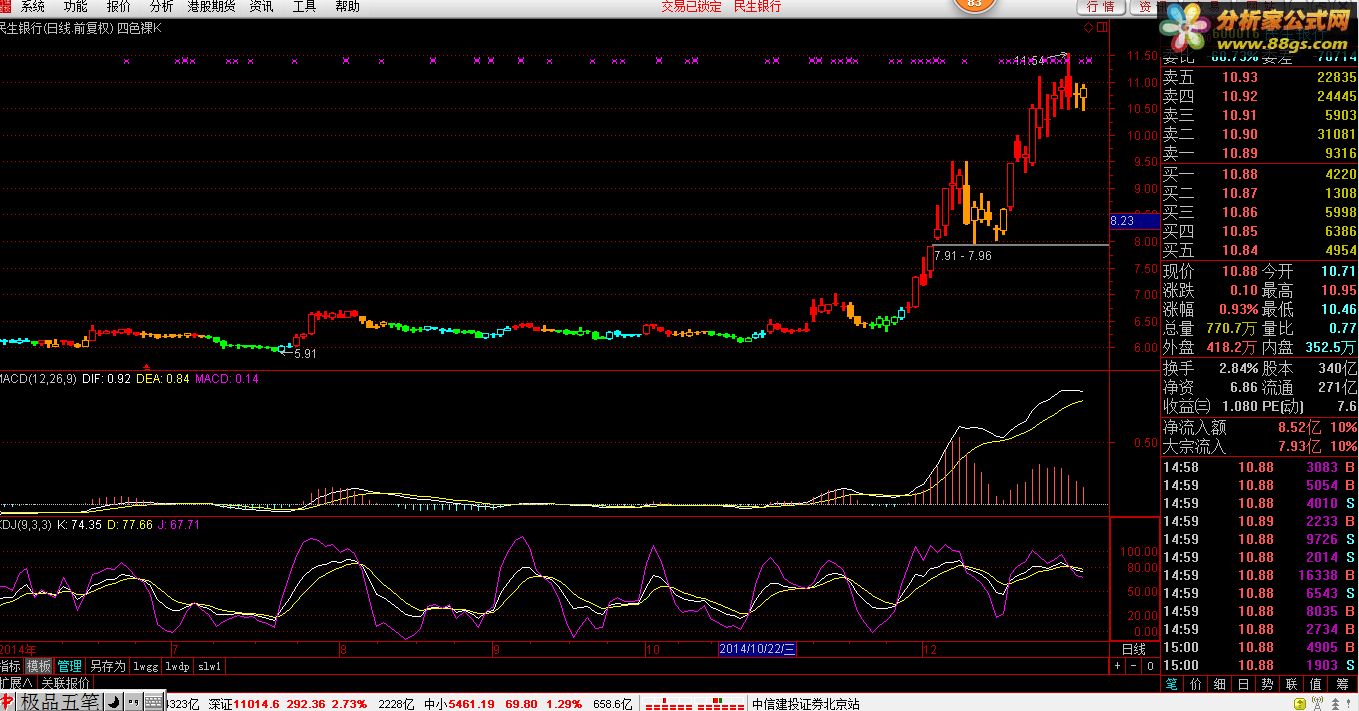The image size is (1359, 711).
Task: Open the 系统 menu
Action: pos(33,6)
